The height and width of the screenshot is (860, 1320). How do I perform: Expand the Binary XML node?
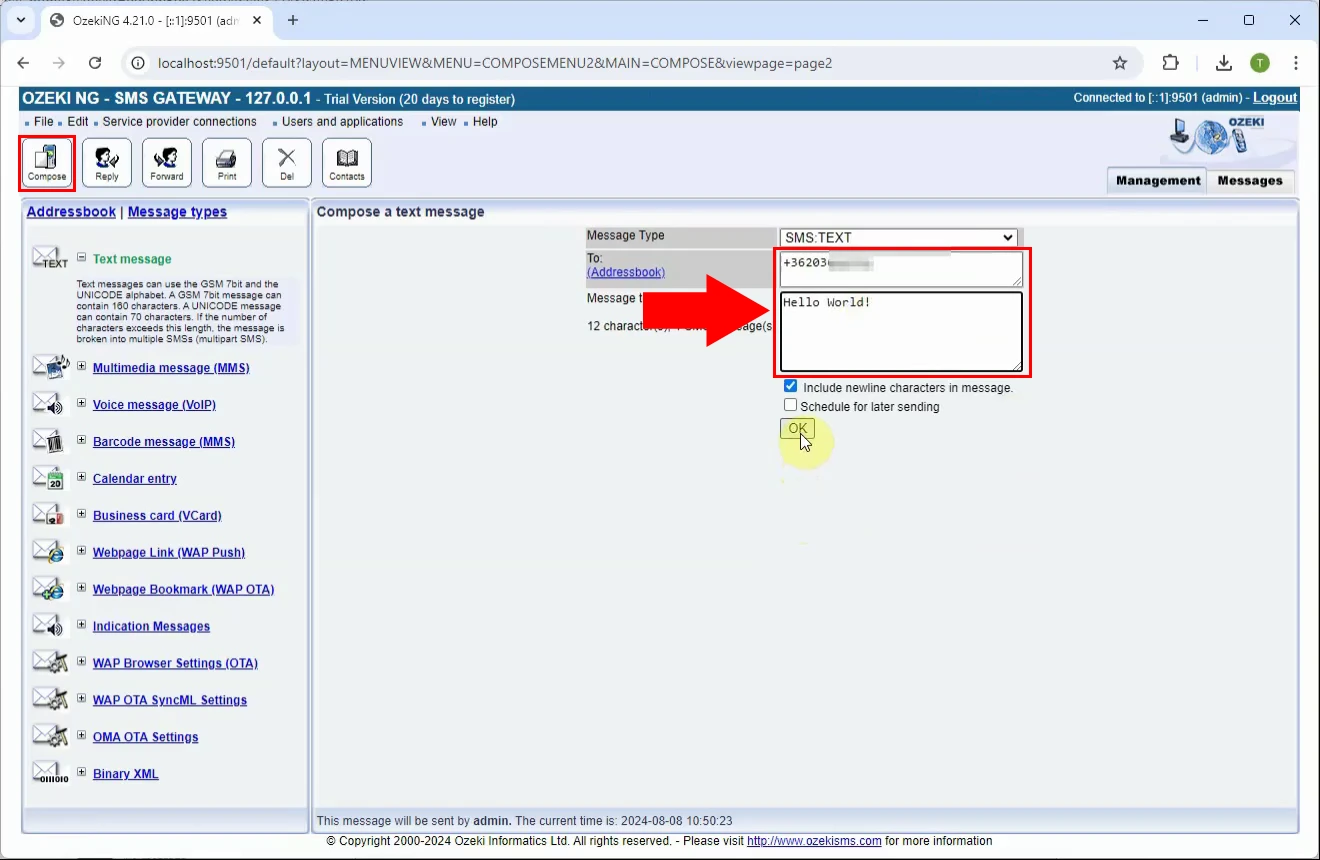pyautogui.click(x=82, y=772)
